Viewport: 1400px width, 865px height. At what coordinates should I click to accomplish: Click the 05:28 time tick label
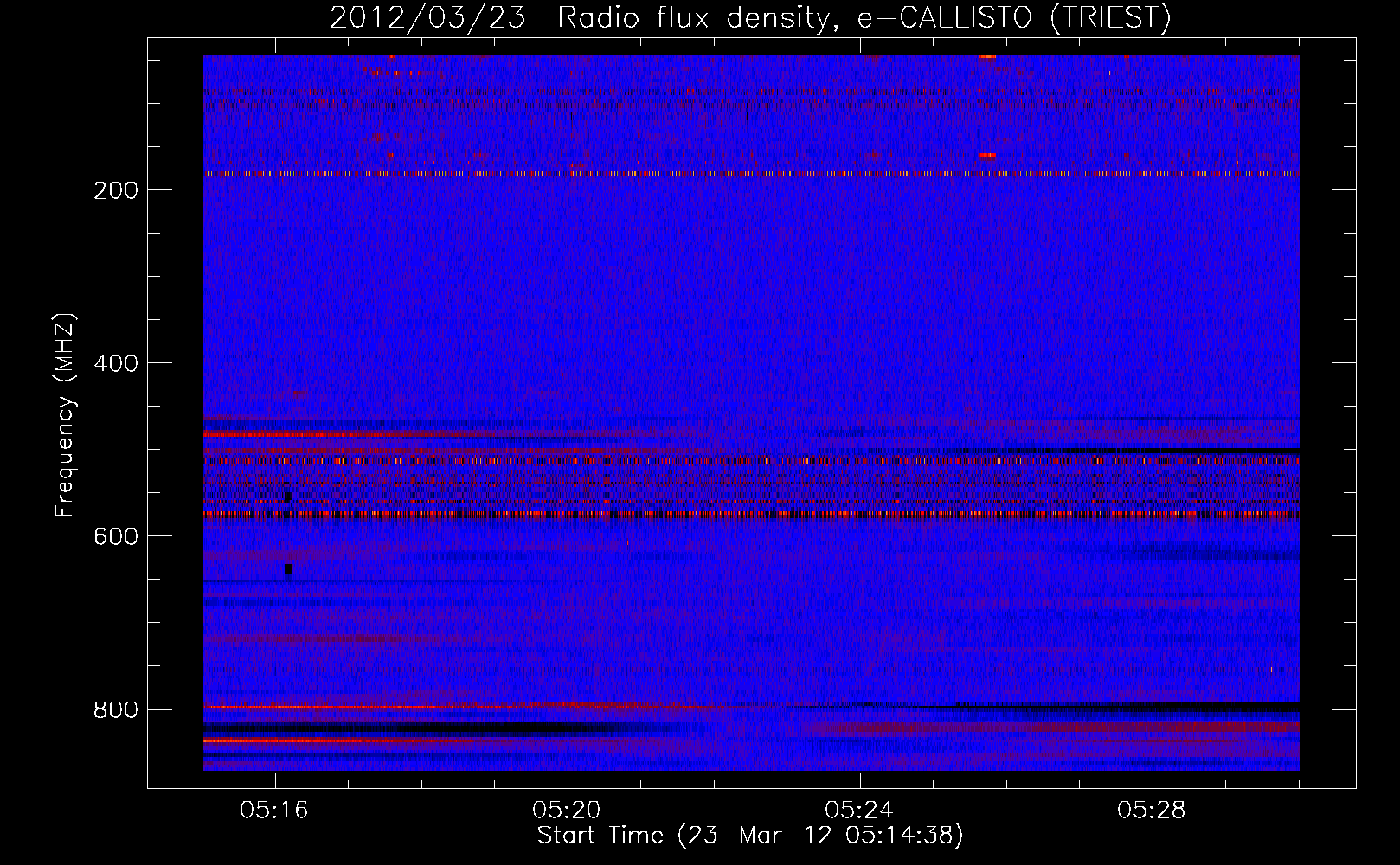point(1153,811)
